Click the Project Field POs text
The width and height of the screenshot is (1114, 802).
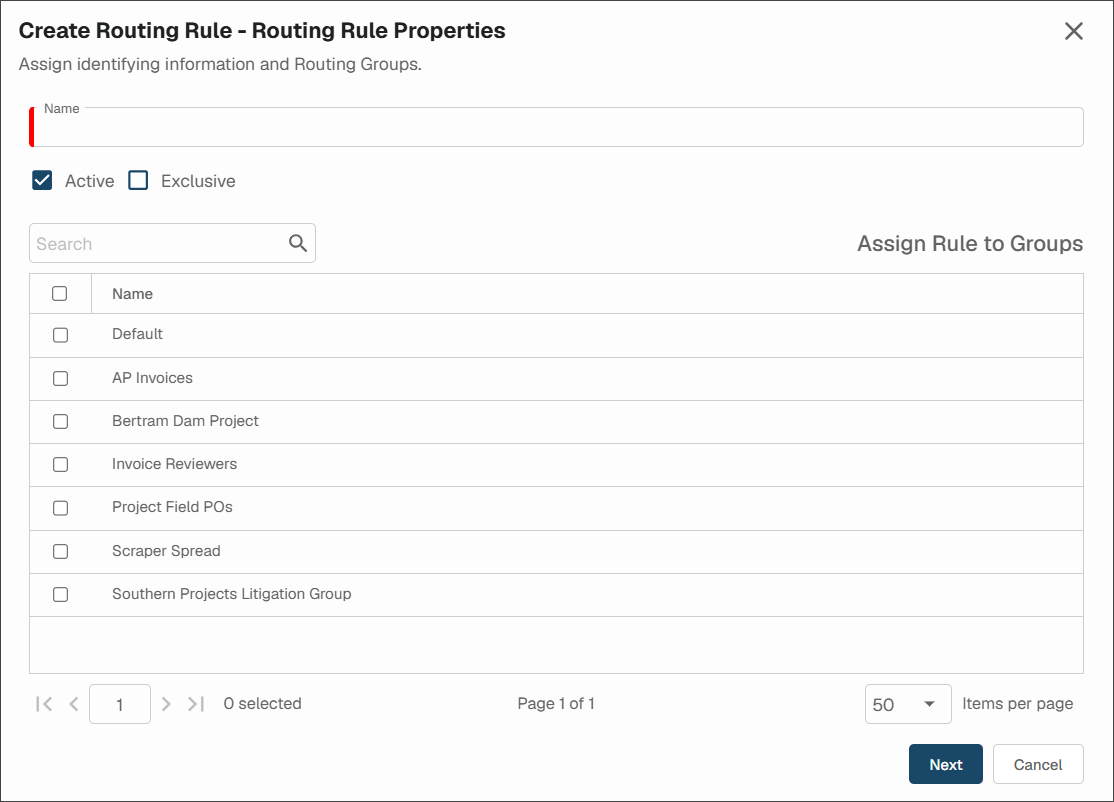(x=172, y=507)
